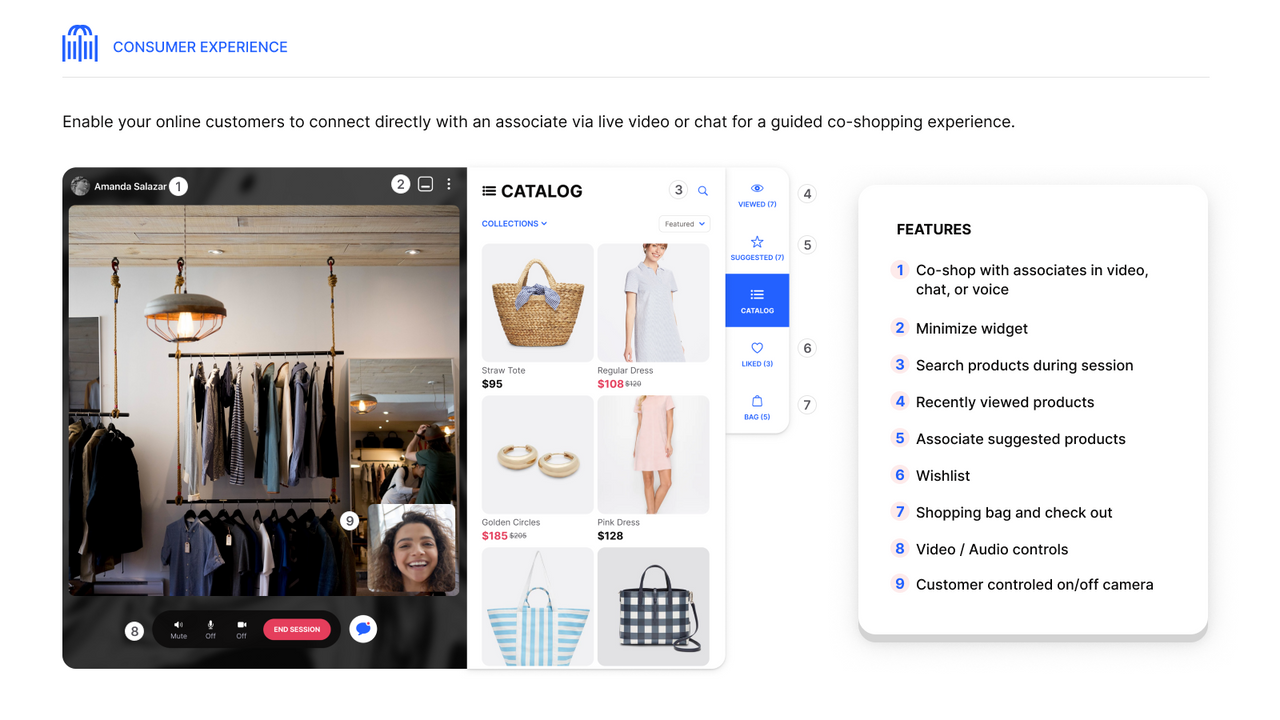Click the hamburger icon beside CATALOG title
Viewport: 1280px width, 720px height.
(x=487, y=191)
